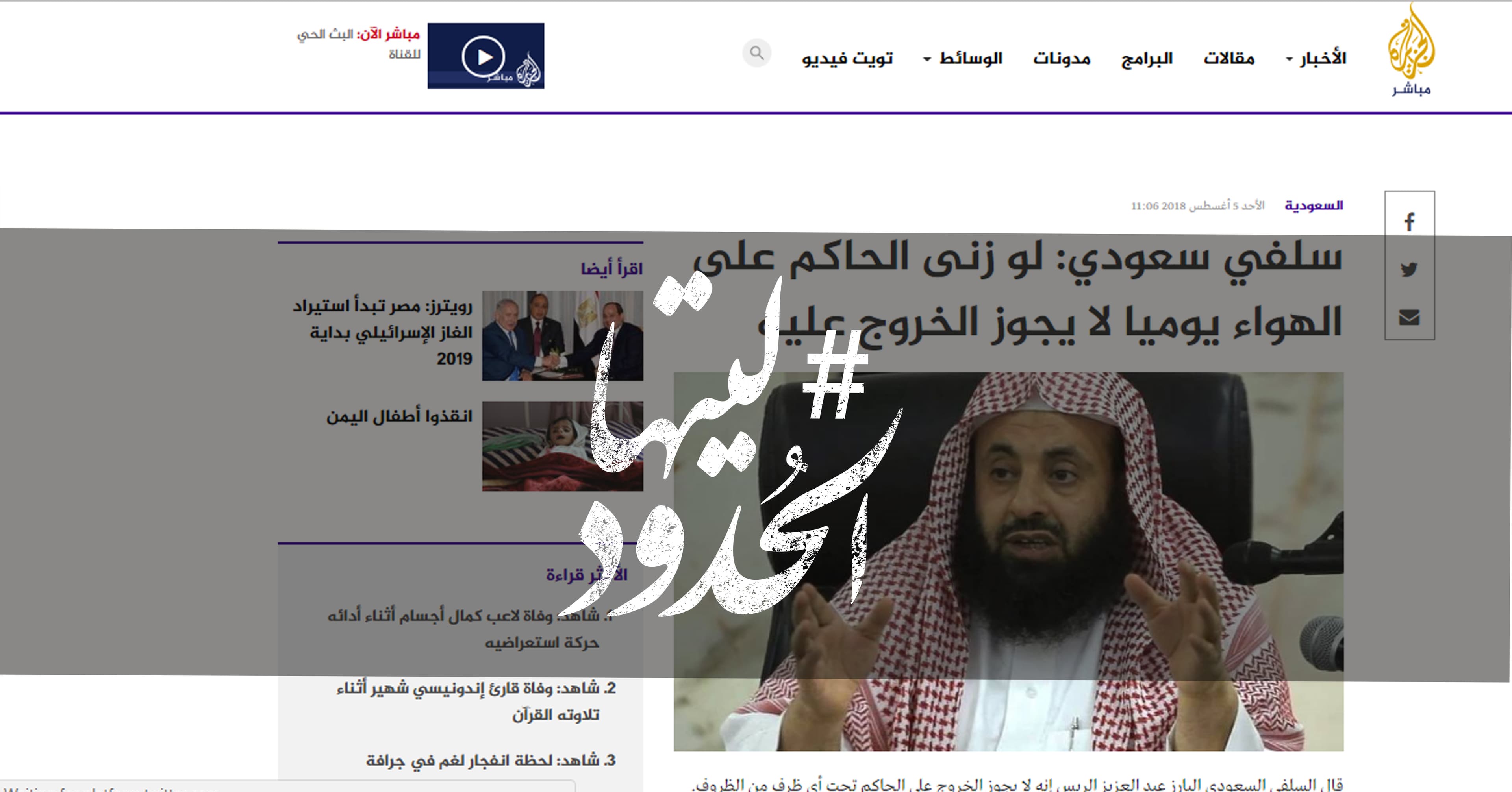Share article via Twitter icon
Viewport: 1512px width, 792px height.
pos(1409,269)
